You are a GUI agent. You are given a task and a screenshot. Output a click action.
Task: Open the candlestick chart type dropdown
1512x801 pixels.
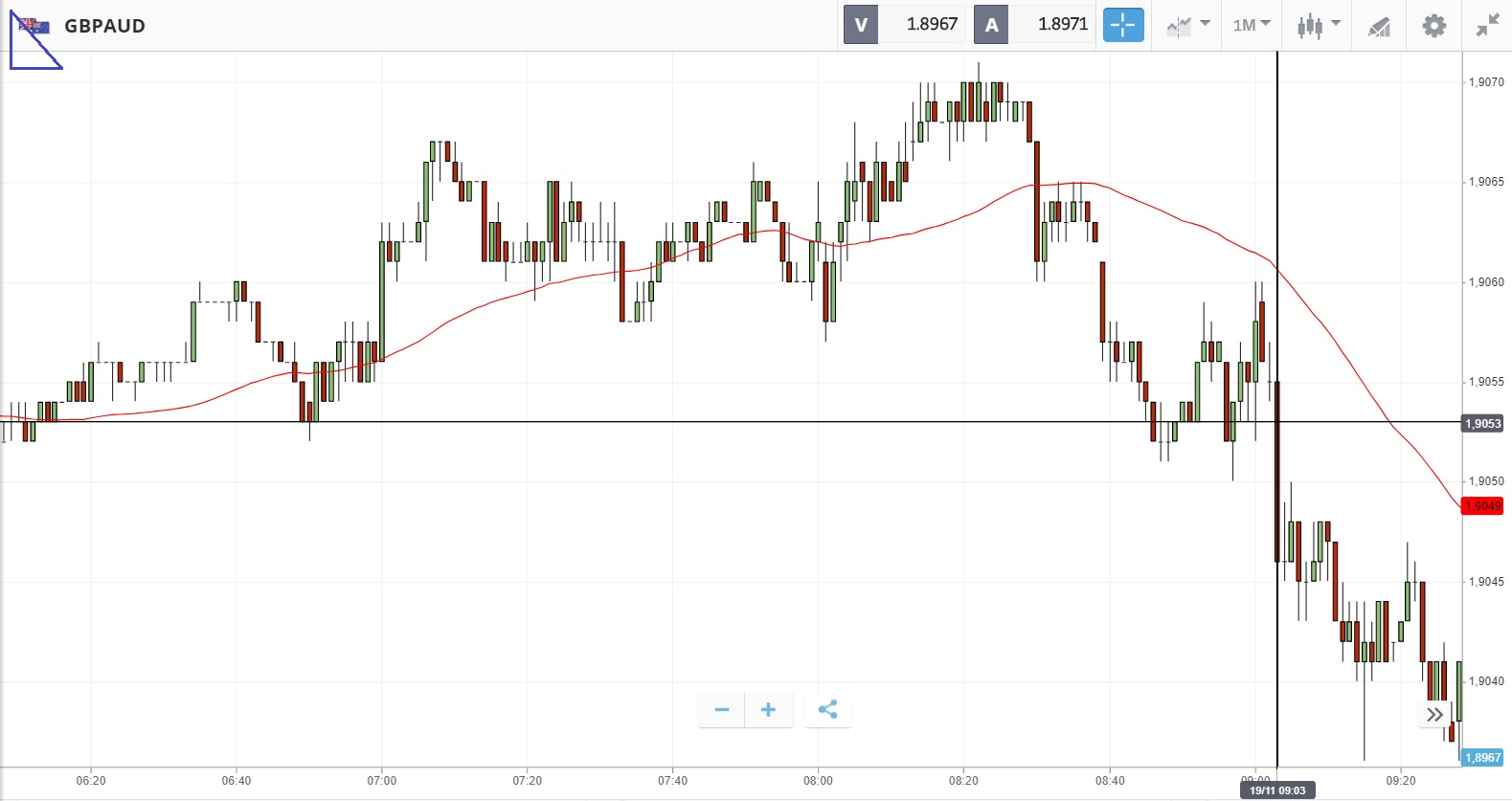(x=1318, y=26)
